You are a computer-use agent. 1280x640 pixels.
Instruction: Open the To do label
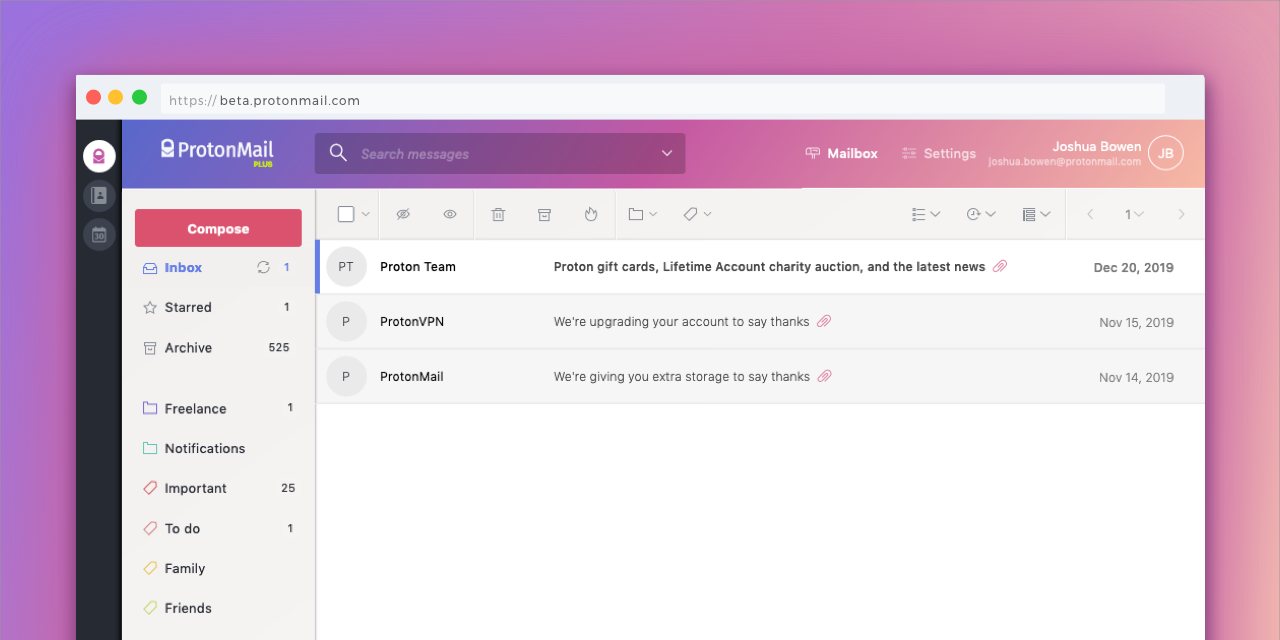coord(182,528)
